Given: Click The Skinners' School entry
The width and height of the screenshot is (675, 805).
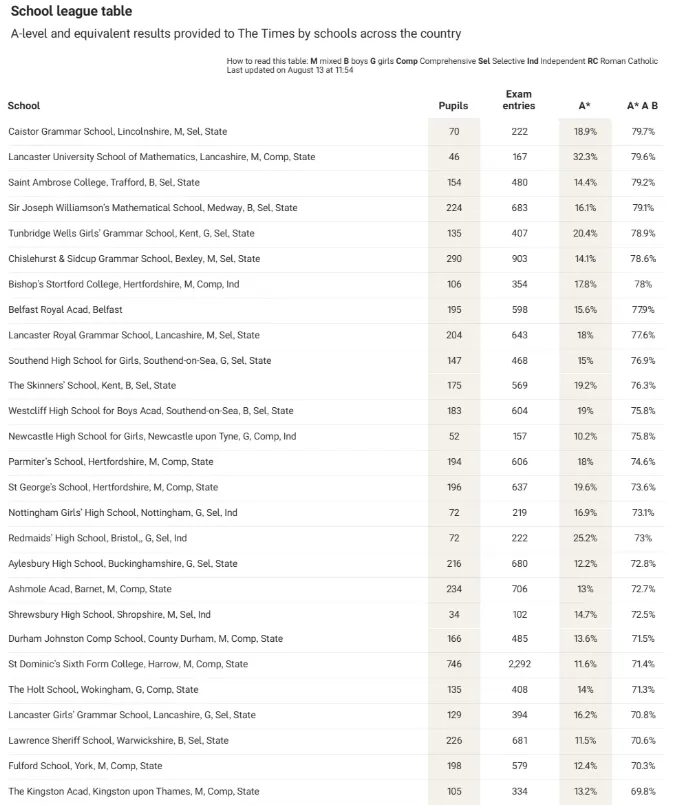Looking at the screenshot, I should [x=92, y=386].
